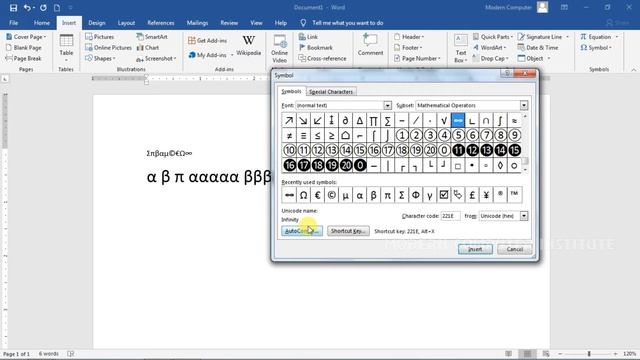This screenshot has height=360, width=640.
Task: Select the copyright symbol in recently used symbols
Action: pos(331,195)
